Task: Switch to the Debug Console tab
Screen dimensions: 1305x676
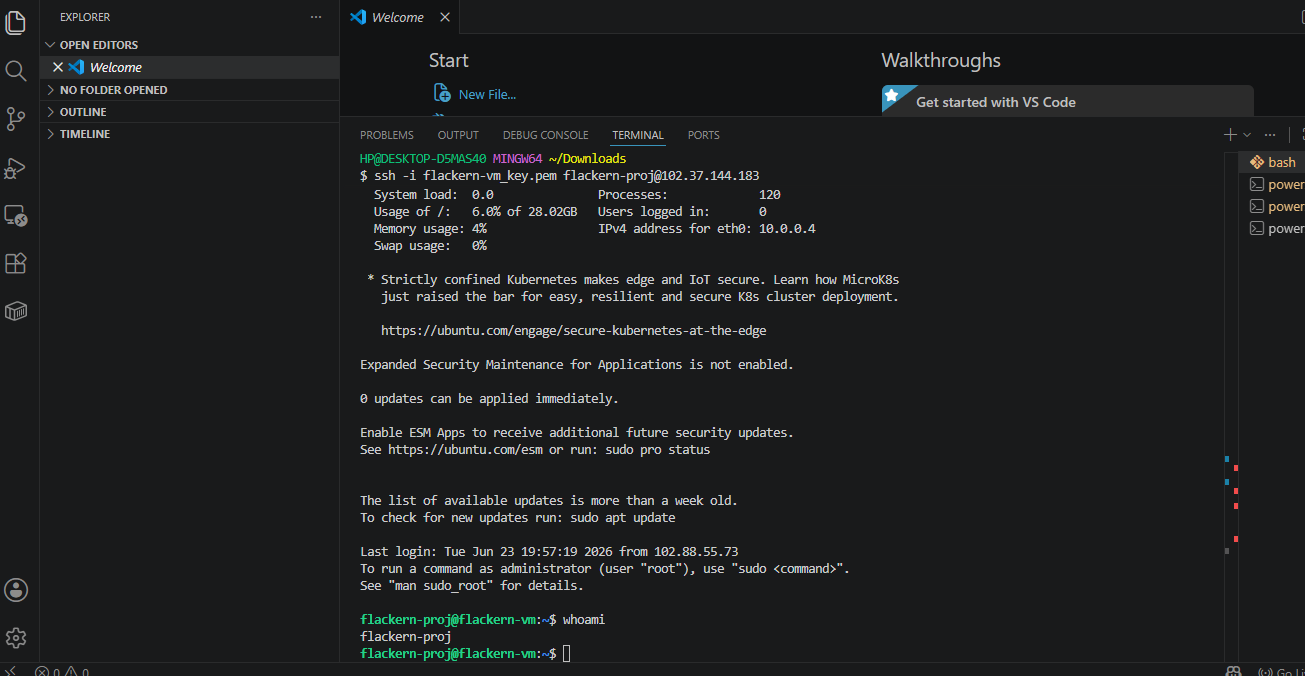Action: point(545,135)
